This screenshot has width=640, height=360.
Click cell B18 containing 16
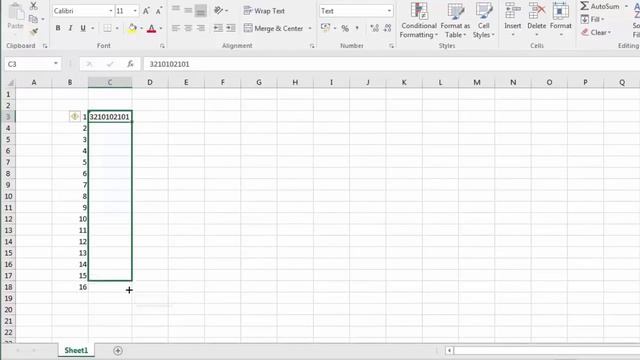point(70,287)
